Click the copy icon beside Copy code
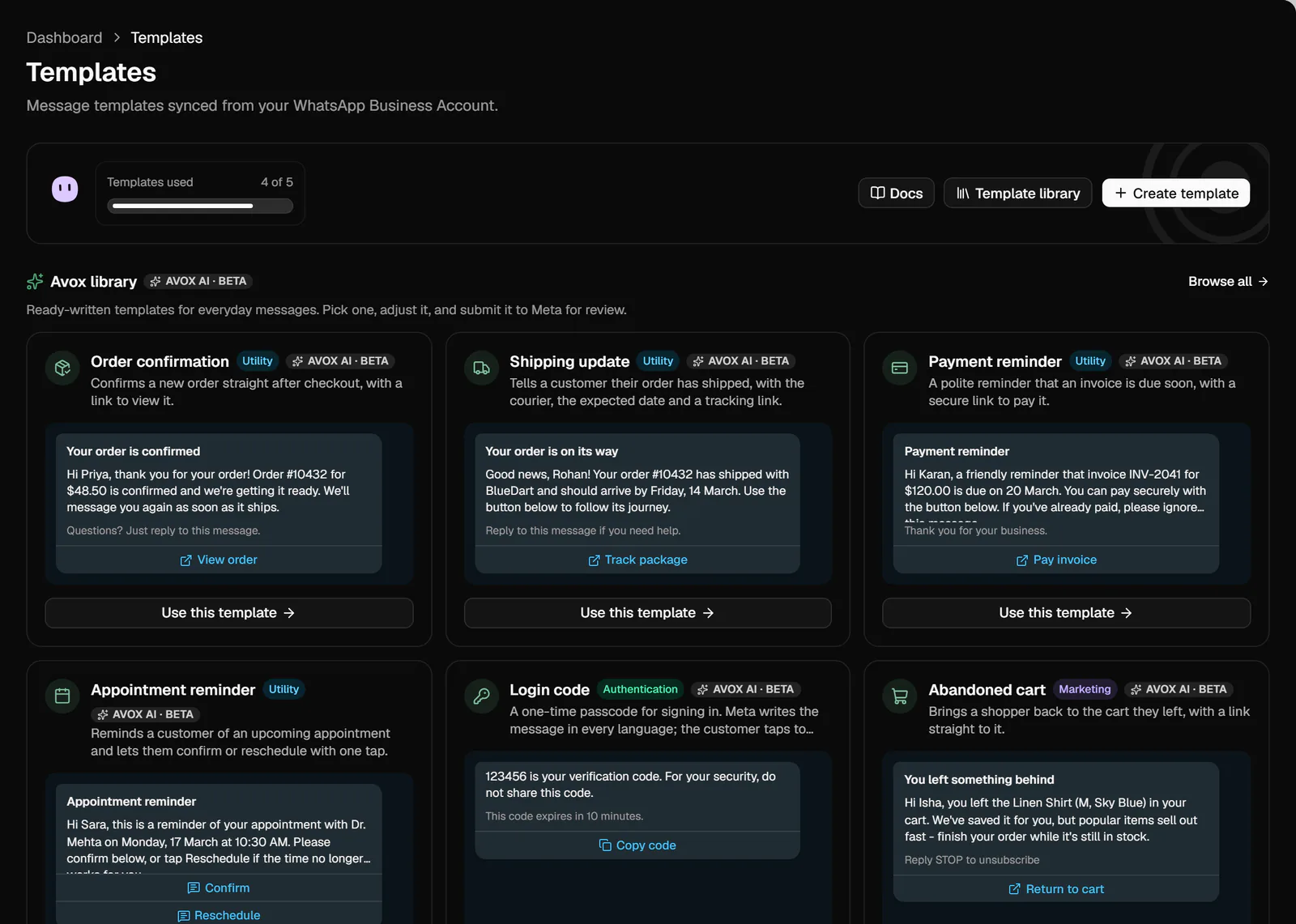Screen dimensions: 1296x924 pos(605,845)
